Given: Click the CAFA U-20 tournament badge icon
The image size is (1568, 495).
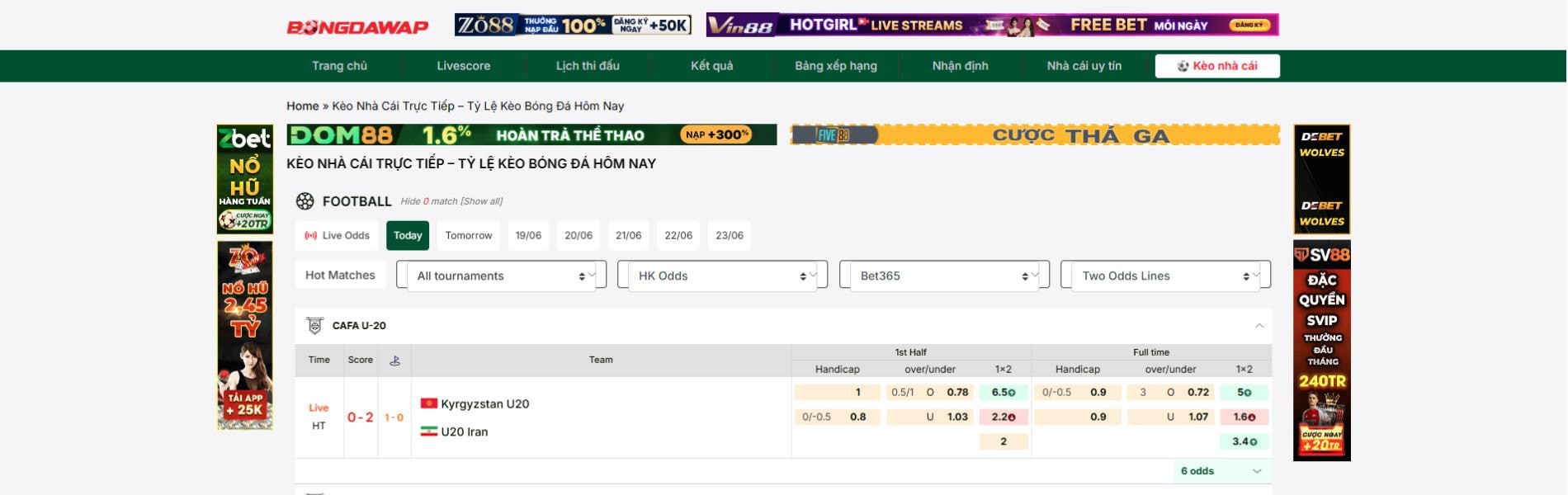Looking at the screenshot, I should [314, 326].
